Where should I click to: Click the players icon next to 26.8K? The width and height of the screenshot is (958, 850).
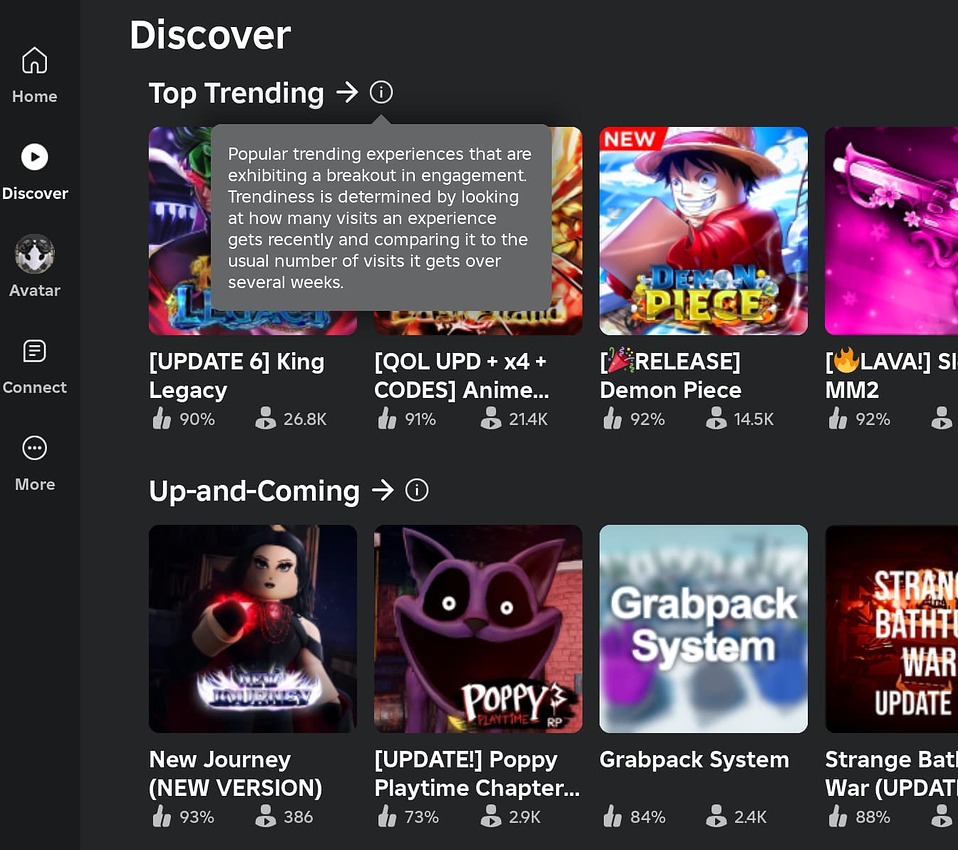(x=265, y=421)
